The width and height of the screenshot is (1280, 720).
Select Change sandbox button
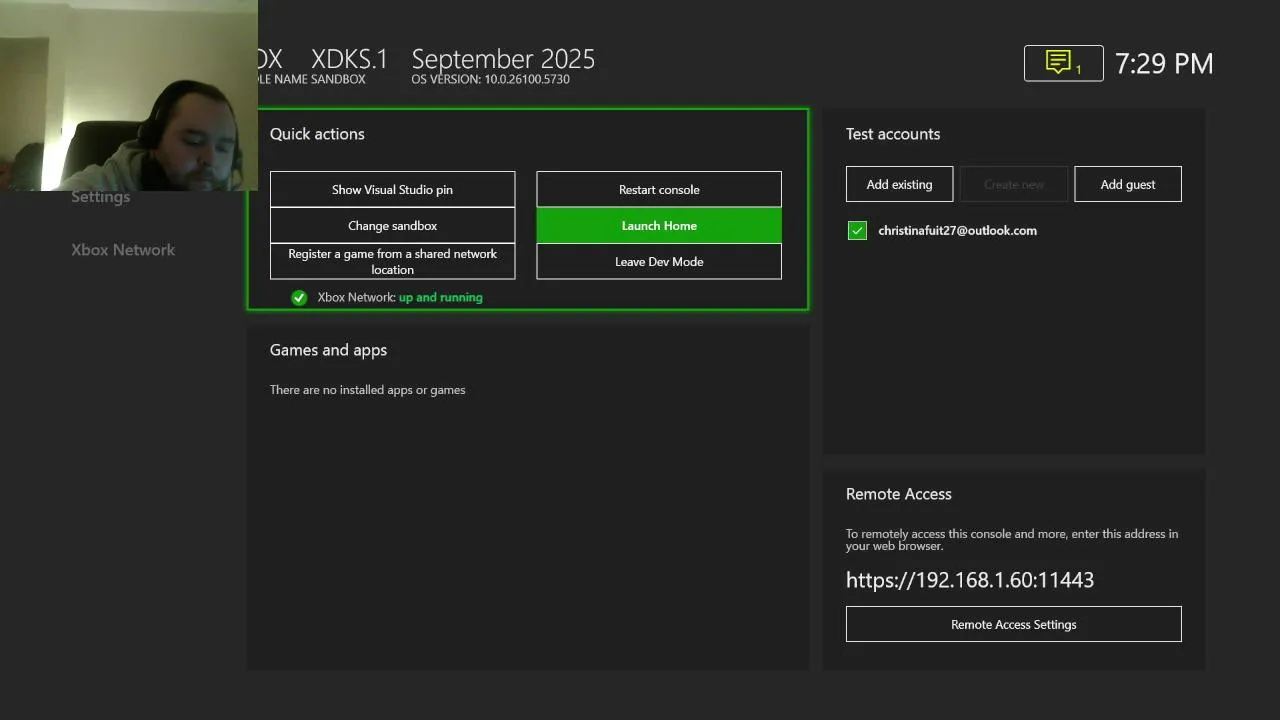click(x=392, y=225)
